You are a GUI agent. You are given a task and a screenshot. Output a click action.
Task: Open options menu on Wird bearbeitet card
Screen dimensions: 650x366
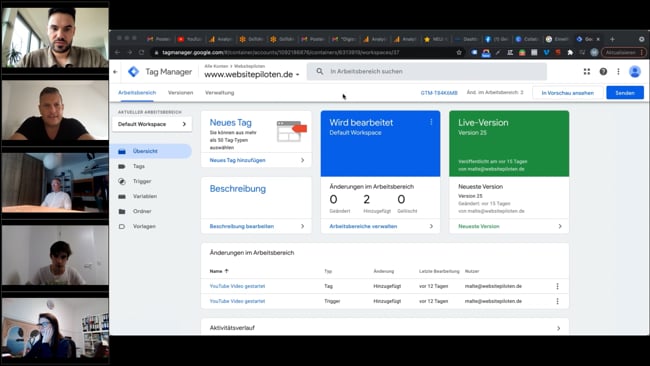[431, 122]
